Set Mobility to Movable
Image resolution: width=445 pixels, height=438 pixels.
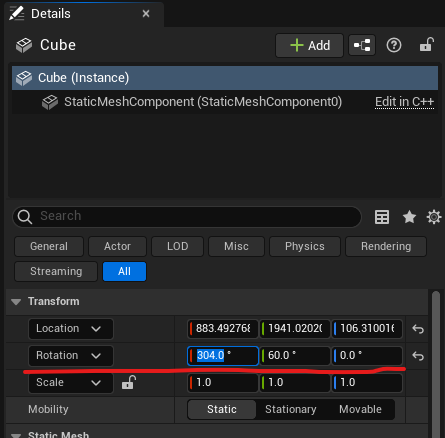tap(360, 409)
